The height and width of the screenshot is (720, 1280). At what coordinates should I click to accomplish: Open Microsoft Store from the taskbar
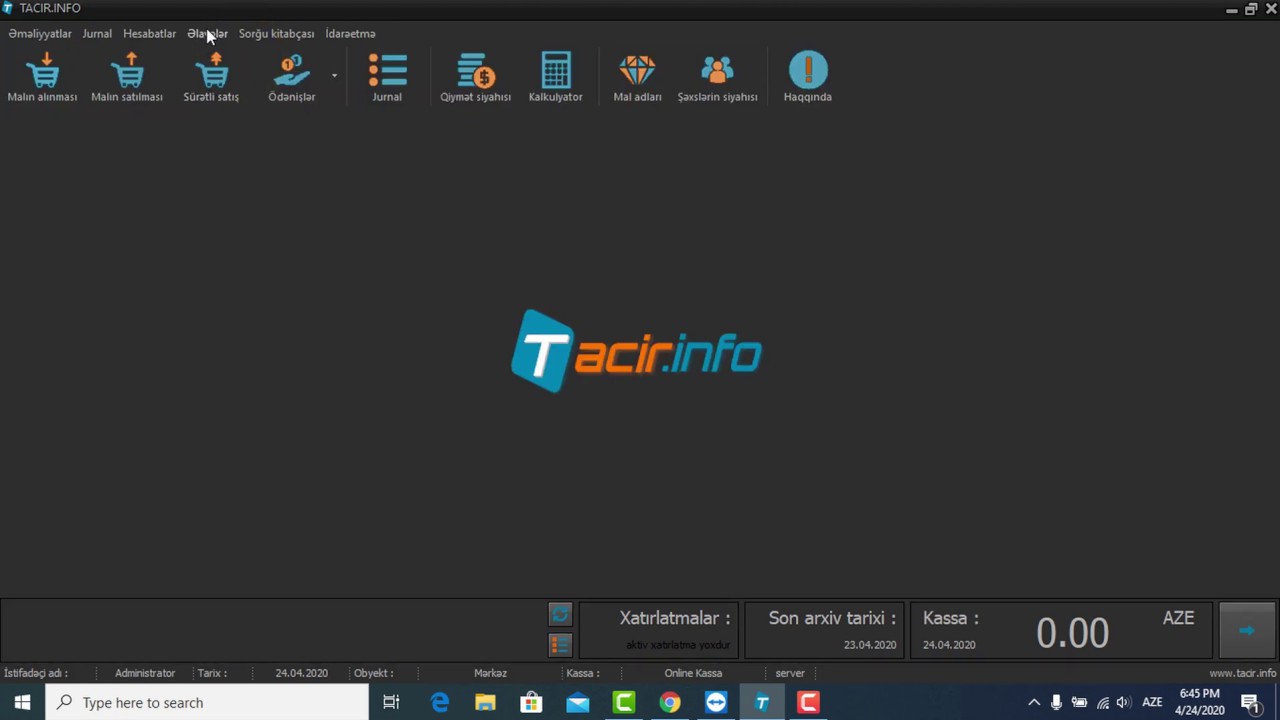click(531, 703)
